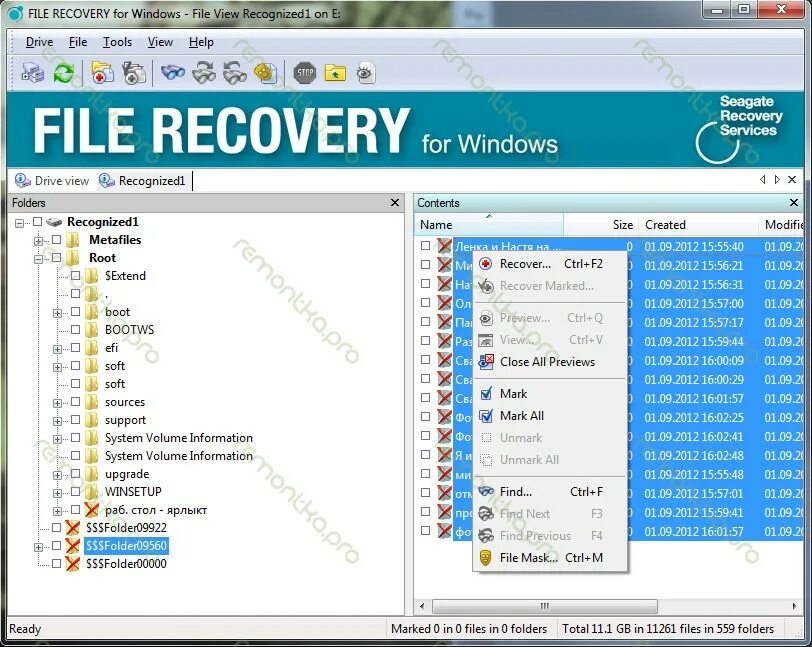Check the Recognized1 root checkbox

click(37, 222)
